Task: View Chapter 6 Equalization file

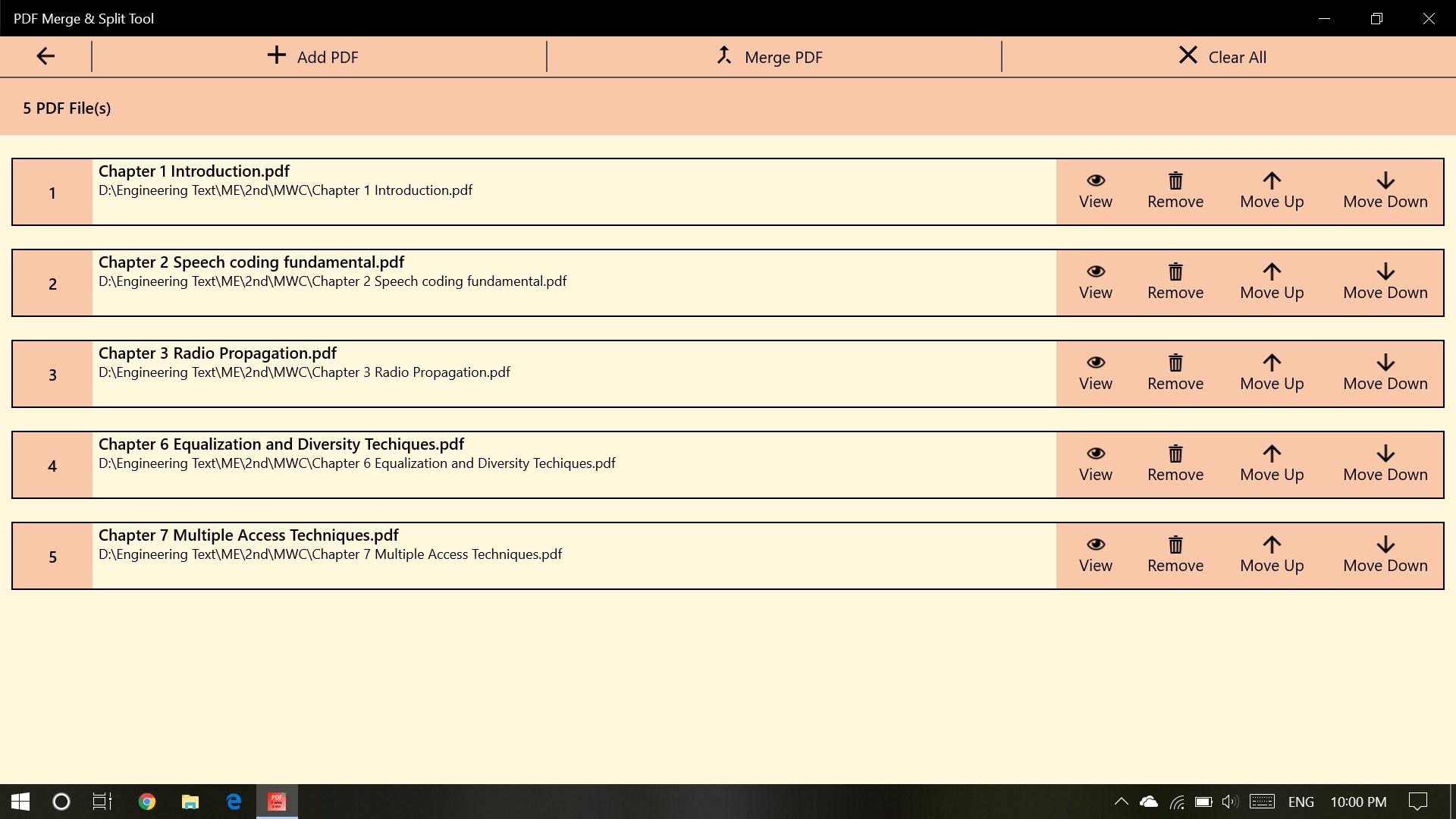Action: pyautogui.click(x=1095, y=464)
